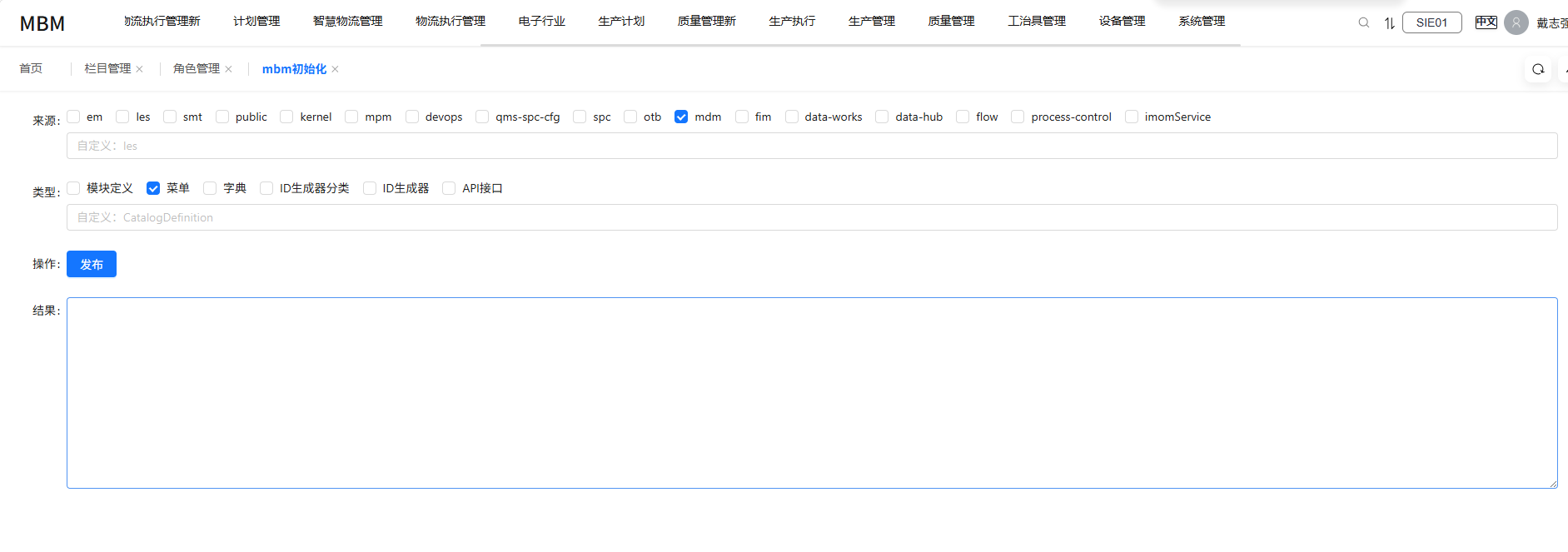The height and width of the screenshot is (552, 1568).
Task: Focus the custom type CatalogDefinition input
Action: 812,217
